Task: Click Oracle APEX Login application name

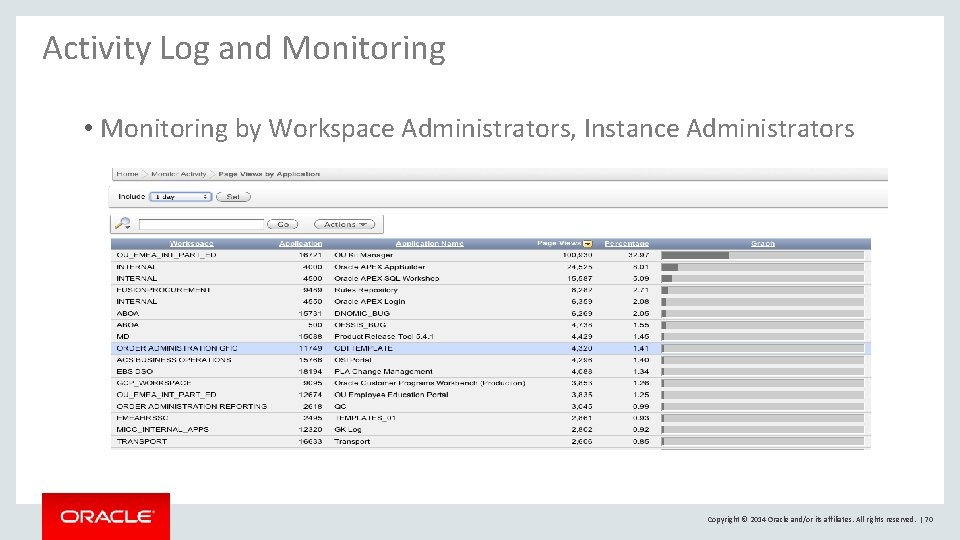Action: pos(369,302)
